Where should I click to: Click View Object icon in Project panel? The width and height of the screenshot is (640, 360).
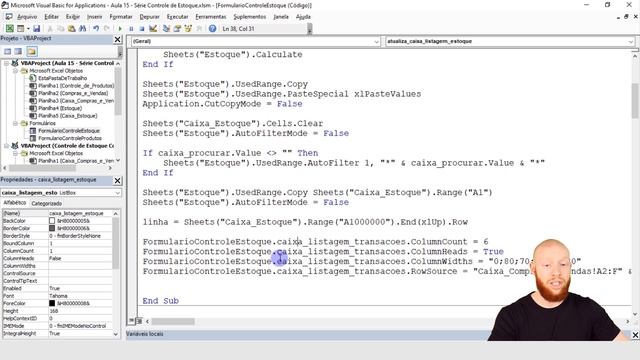tap(18, 51)
